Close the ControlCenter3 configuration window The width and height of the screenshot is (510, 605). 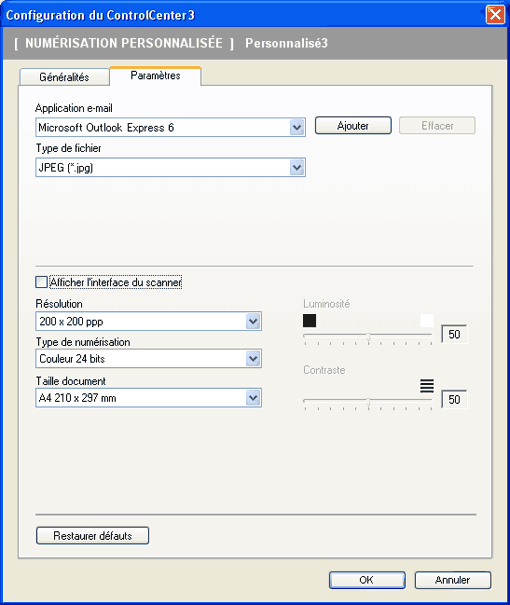tap(495, 15)
